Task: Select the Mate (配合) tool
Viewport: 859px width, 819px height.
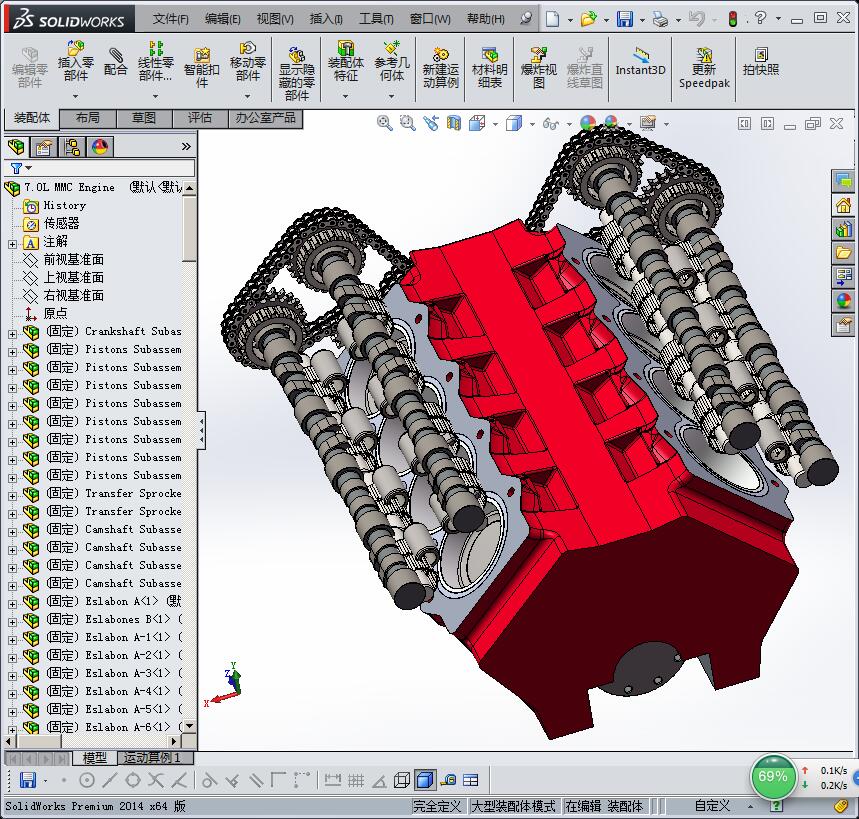Action: click(x=115, y=61)
